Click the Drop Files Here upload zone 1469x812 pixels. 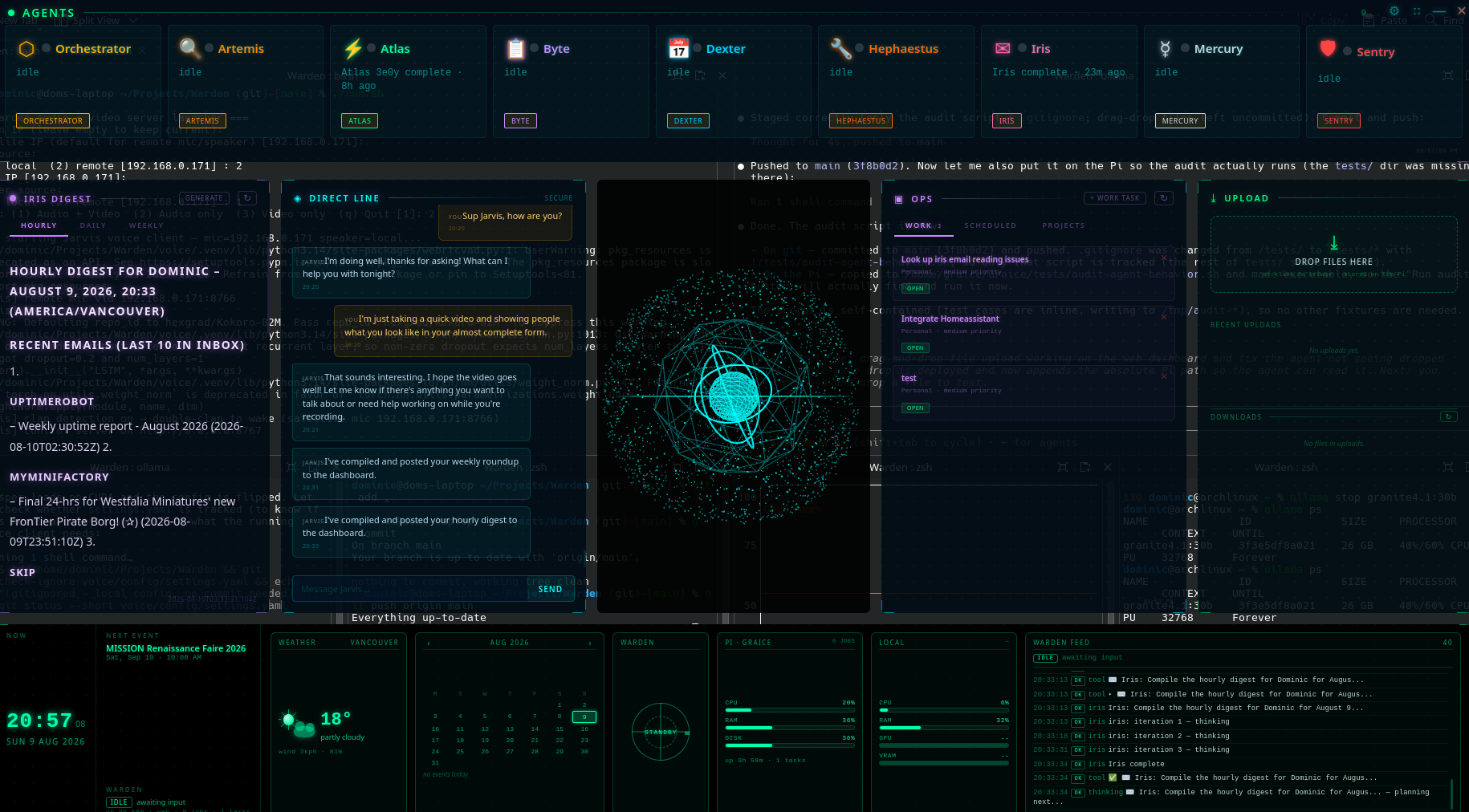coord(1333,254)
